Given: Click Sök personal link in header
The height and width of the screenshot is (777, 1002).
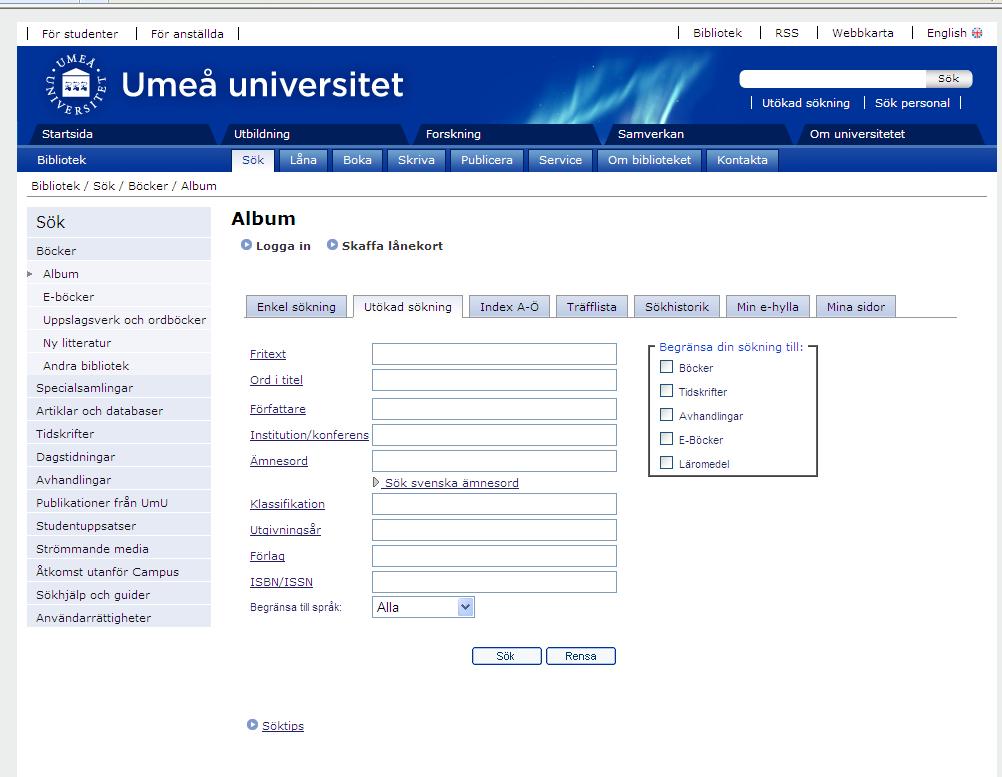Looking at the screenshot, I should coord(912,103).
